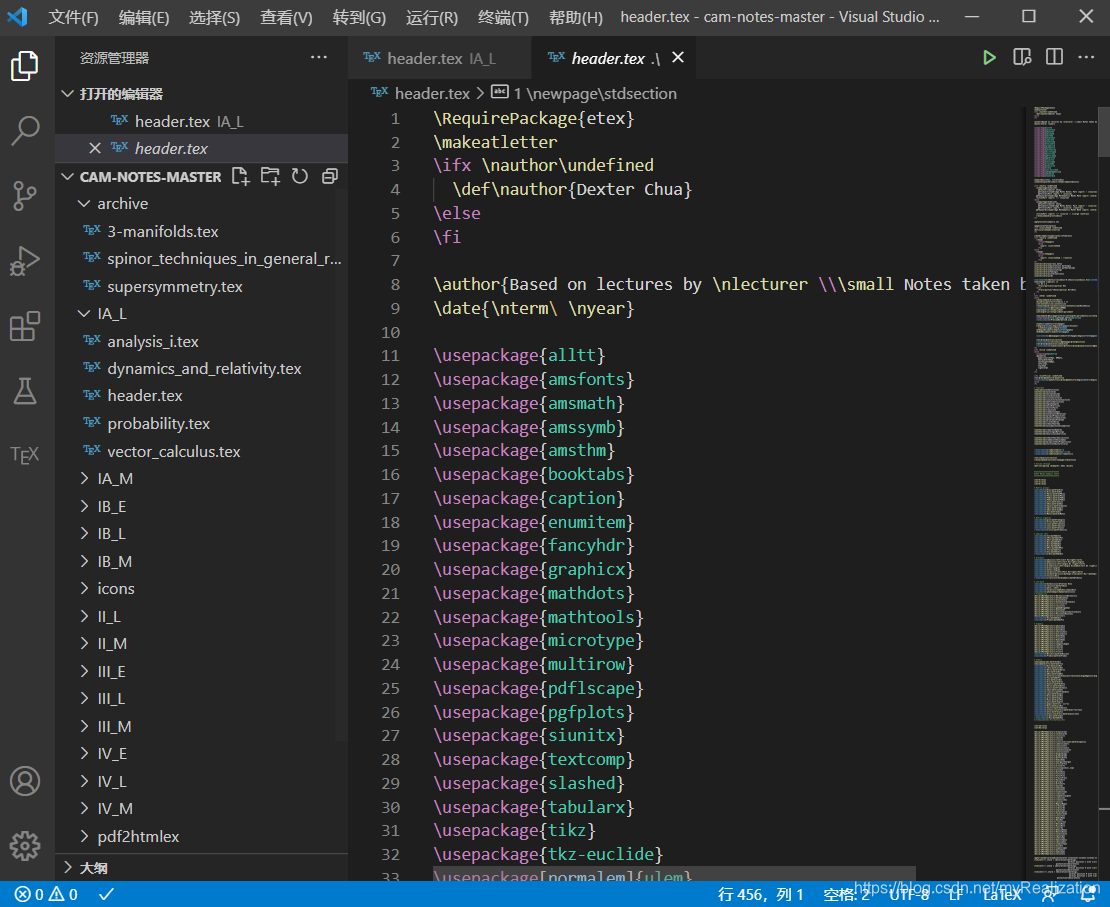Image resolution: width=1110 pixels, height=907 pixels.
Task: Expand the 大纲 outline section
Action: pyautogui.click(x=69, y=867)
